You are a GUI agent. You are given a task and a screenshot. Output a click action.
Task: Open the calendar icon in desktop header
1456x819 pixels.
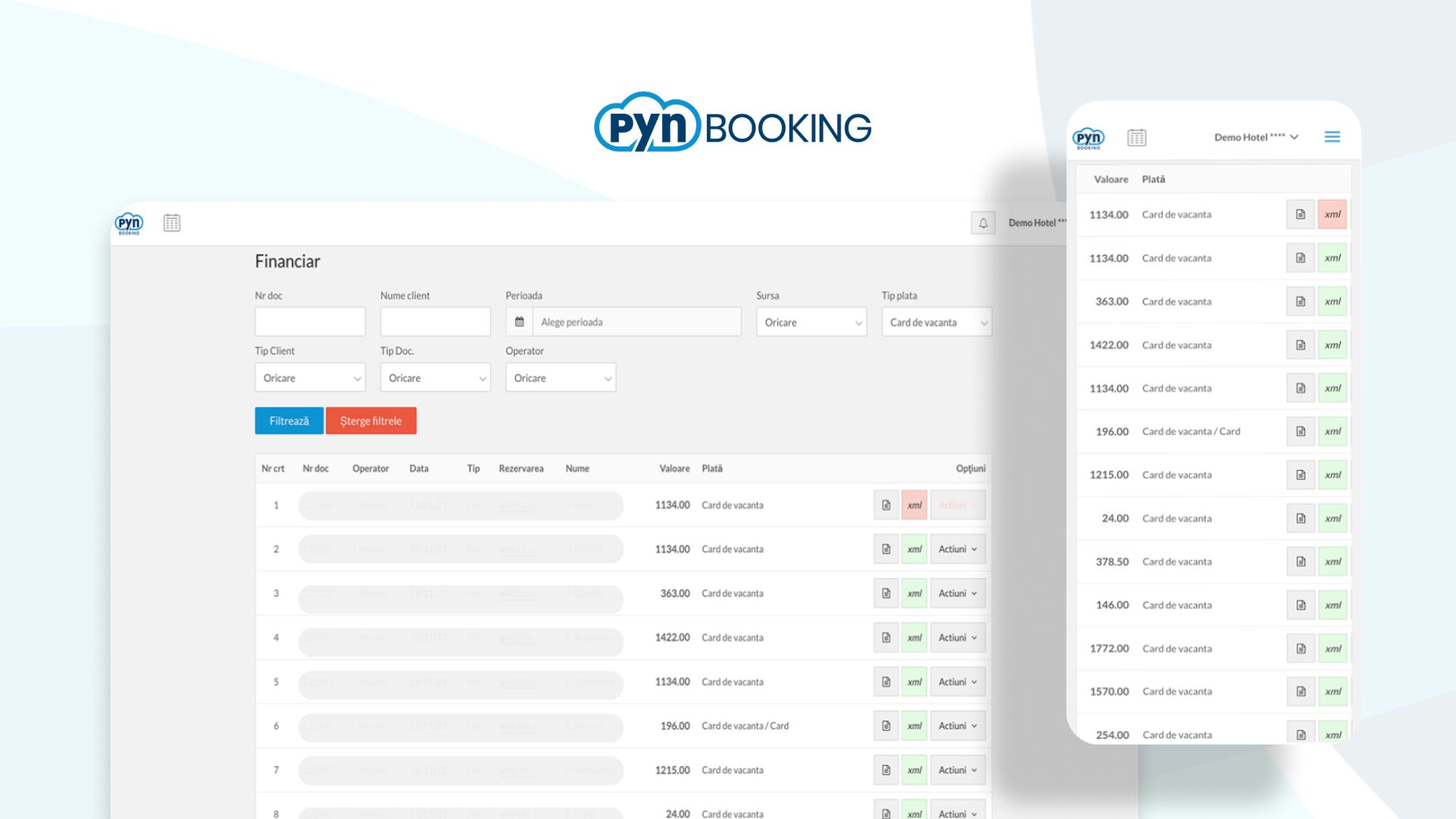click(x=172, y=223)
